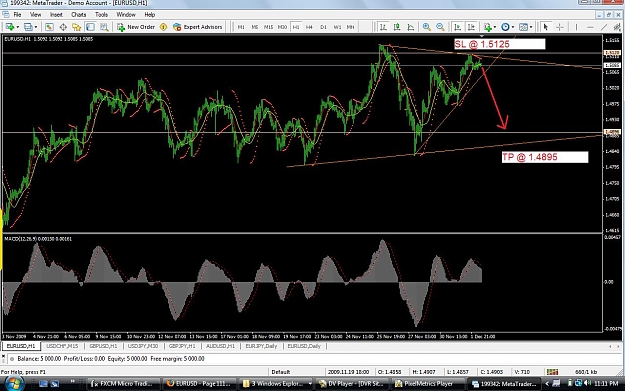Click the Zoom Out magnifier
Image resolution: width=625 pixels, height=391 pixels.
[x=440, y=27]
